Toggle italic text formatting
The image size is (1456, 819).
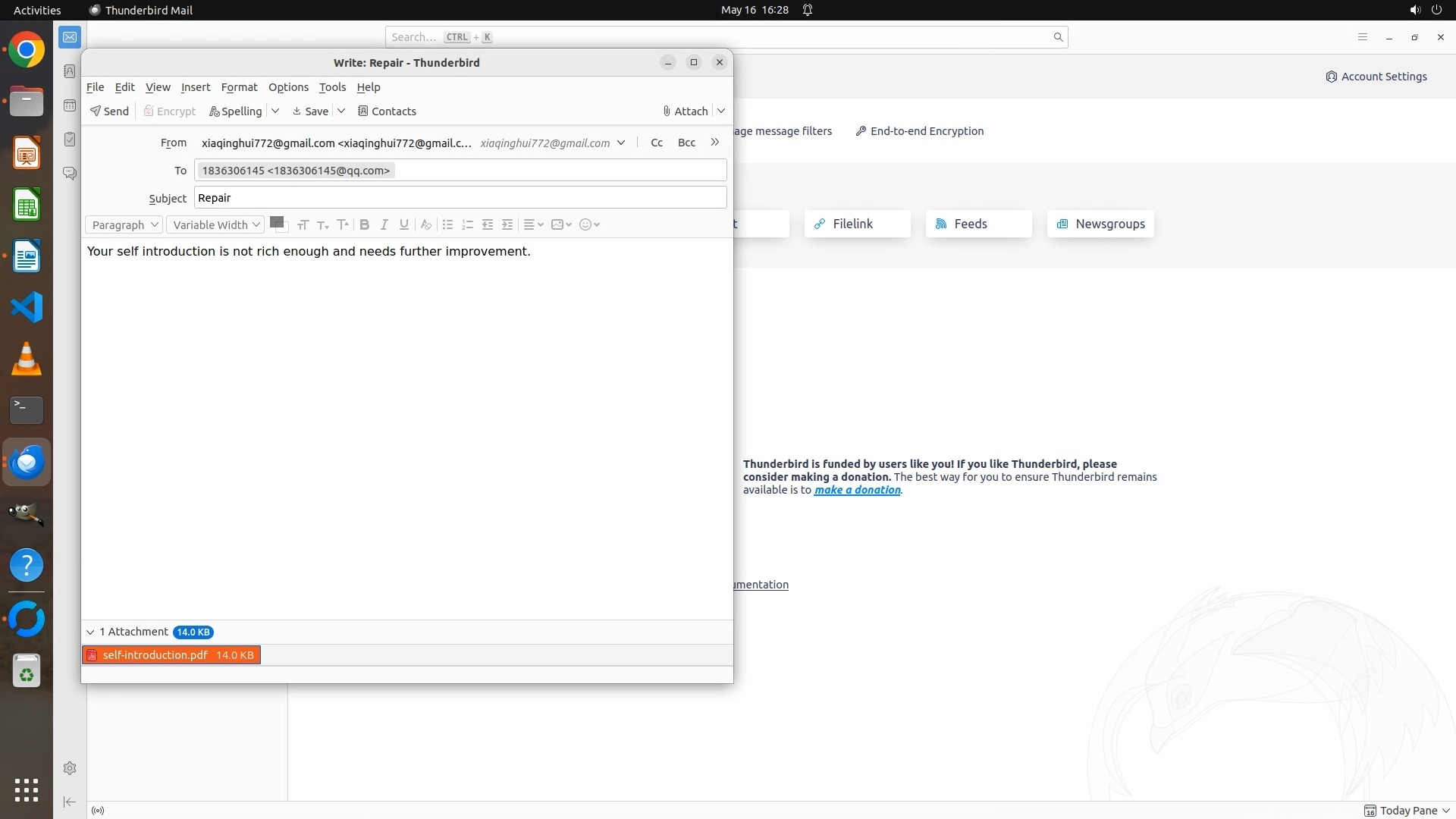tap(384, 224)
